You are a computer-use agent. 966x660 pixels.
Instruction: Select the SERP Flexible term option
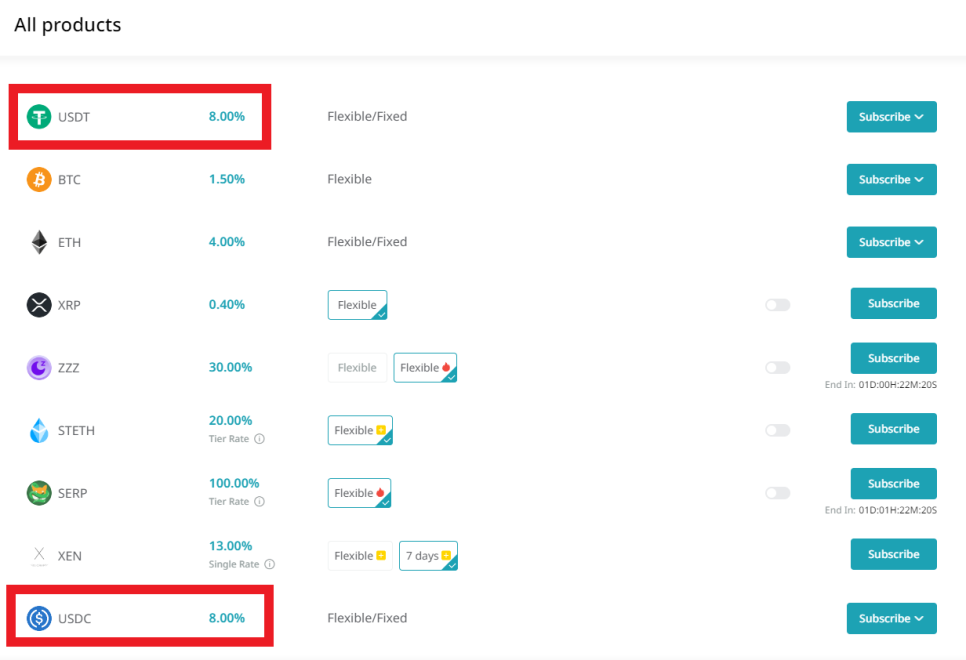pos(360,493)
